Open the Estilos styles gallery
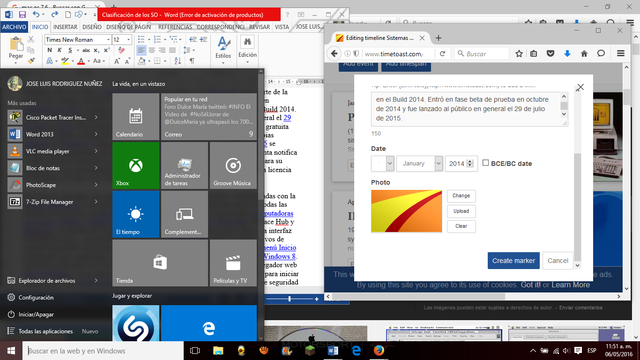 223,49
